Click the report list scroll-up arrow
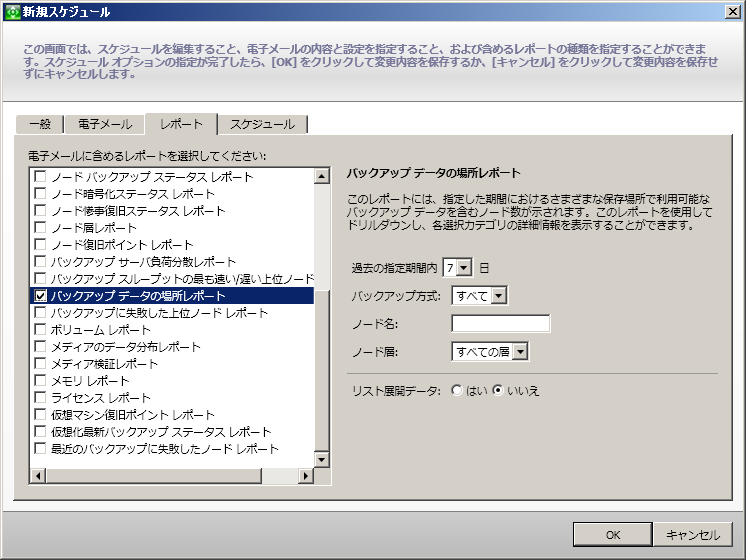 pyautogui.click(x=322, y=177)
